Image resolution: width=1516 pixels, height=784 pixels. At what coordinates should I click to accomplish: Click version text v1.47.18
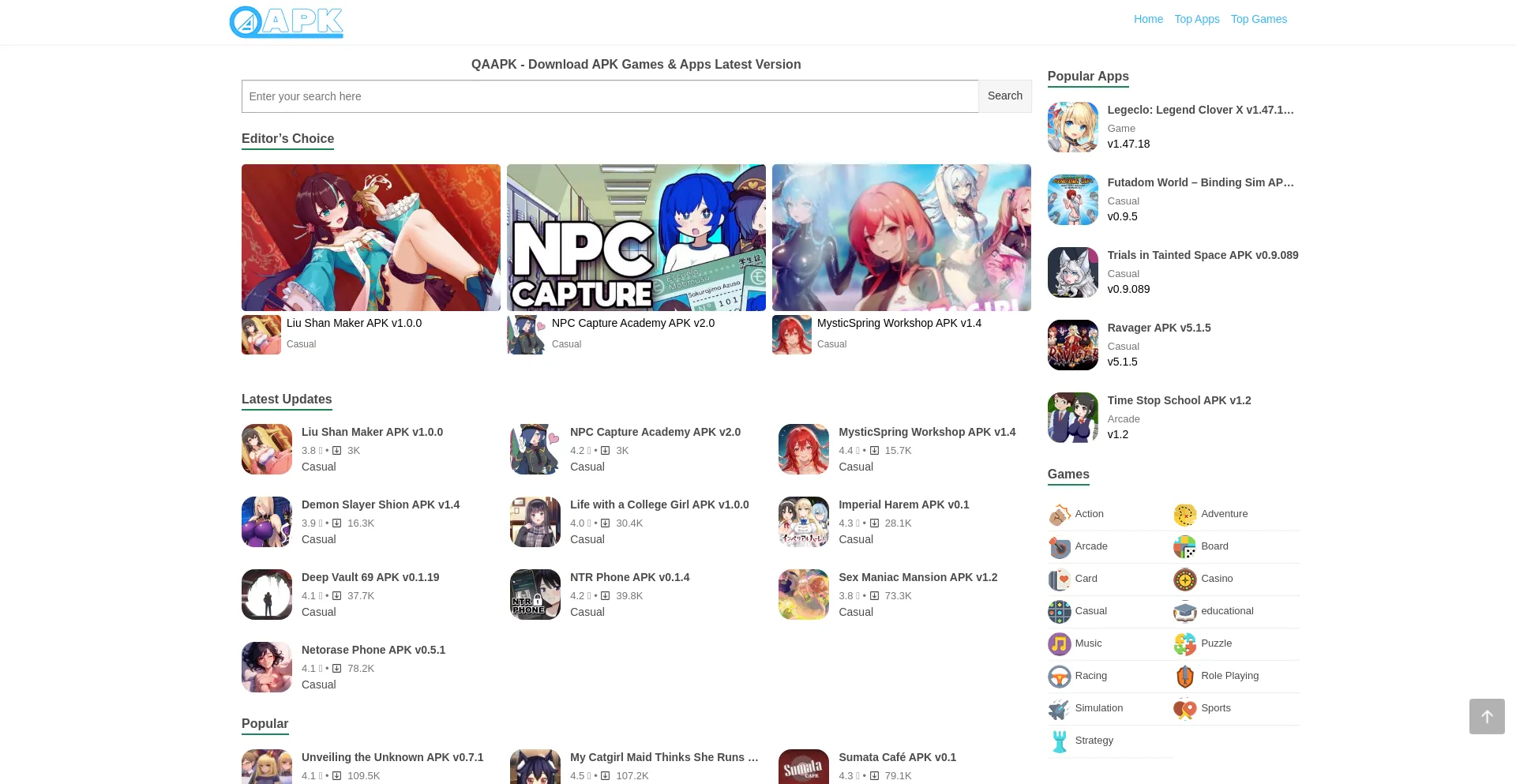[1128, 144]
